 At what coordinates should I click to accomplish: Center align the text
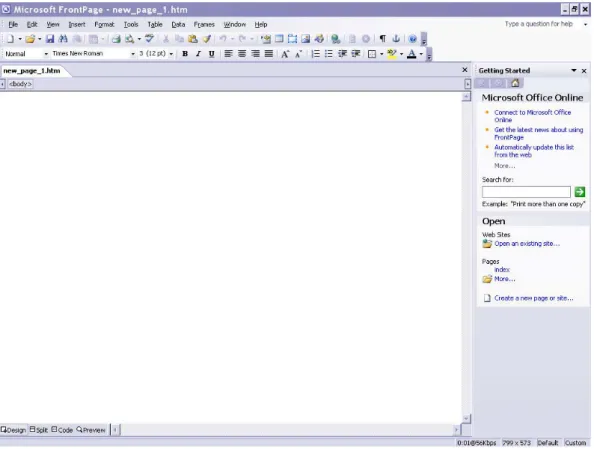pyautogui.click(x=242, y=54)
